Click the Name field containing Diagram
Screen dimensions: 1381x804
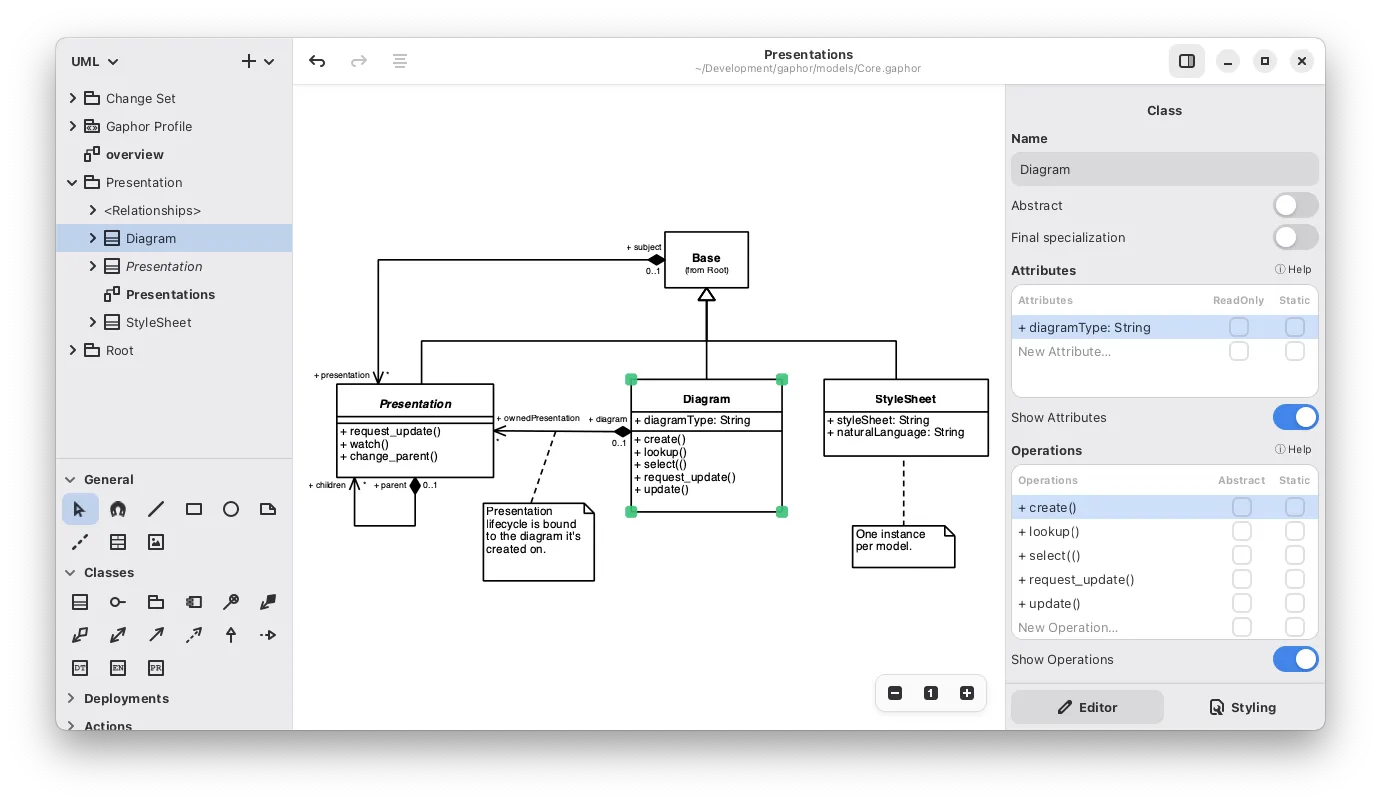[1164, 169]
